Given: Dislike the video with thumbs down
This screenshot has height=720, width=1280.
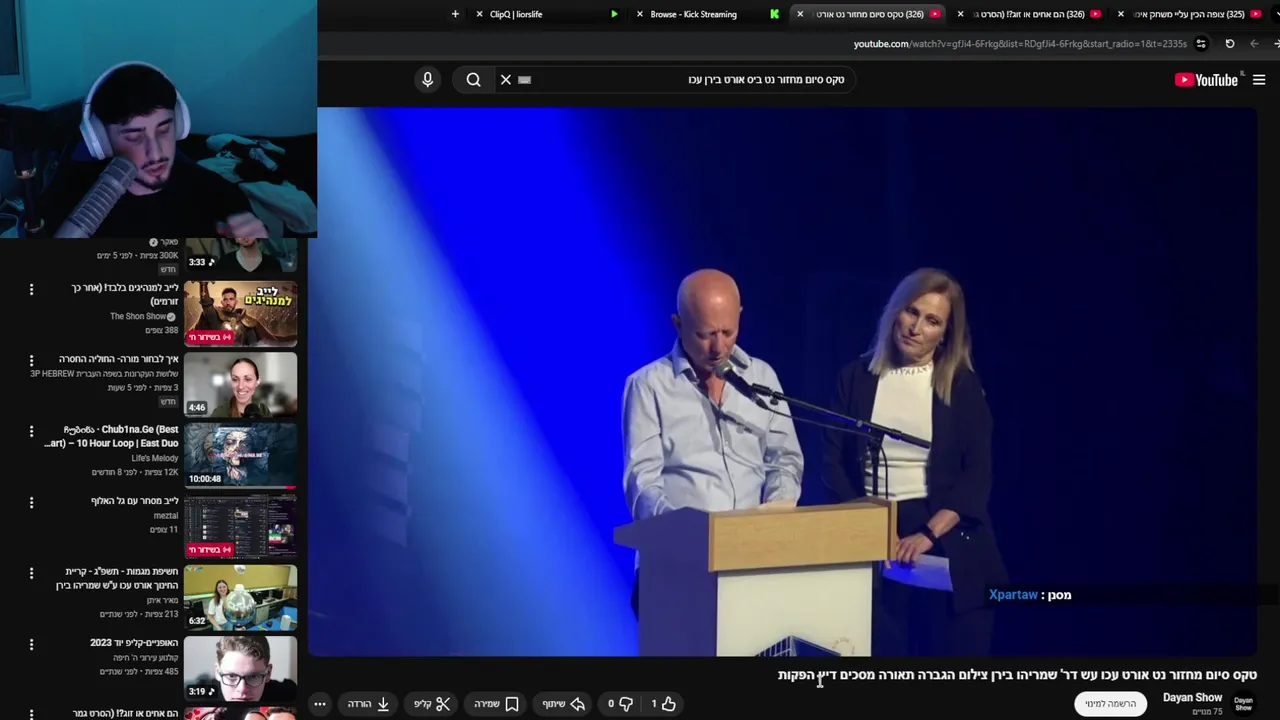Looking at the screenshot, I should click(621, 704).
